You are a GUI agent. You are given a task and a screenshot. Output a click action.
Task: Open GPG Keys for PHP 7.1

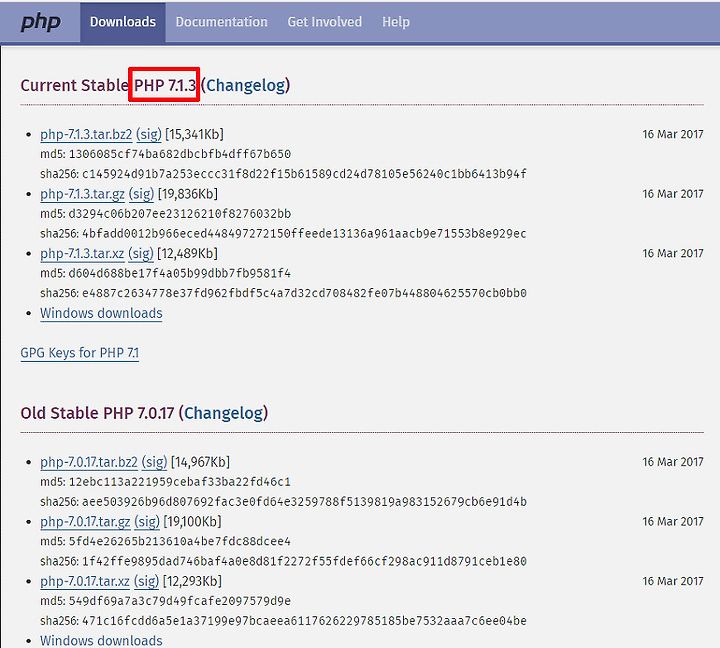click(x=79, y=353)
